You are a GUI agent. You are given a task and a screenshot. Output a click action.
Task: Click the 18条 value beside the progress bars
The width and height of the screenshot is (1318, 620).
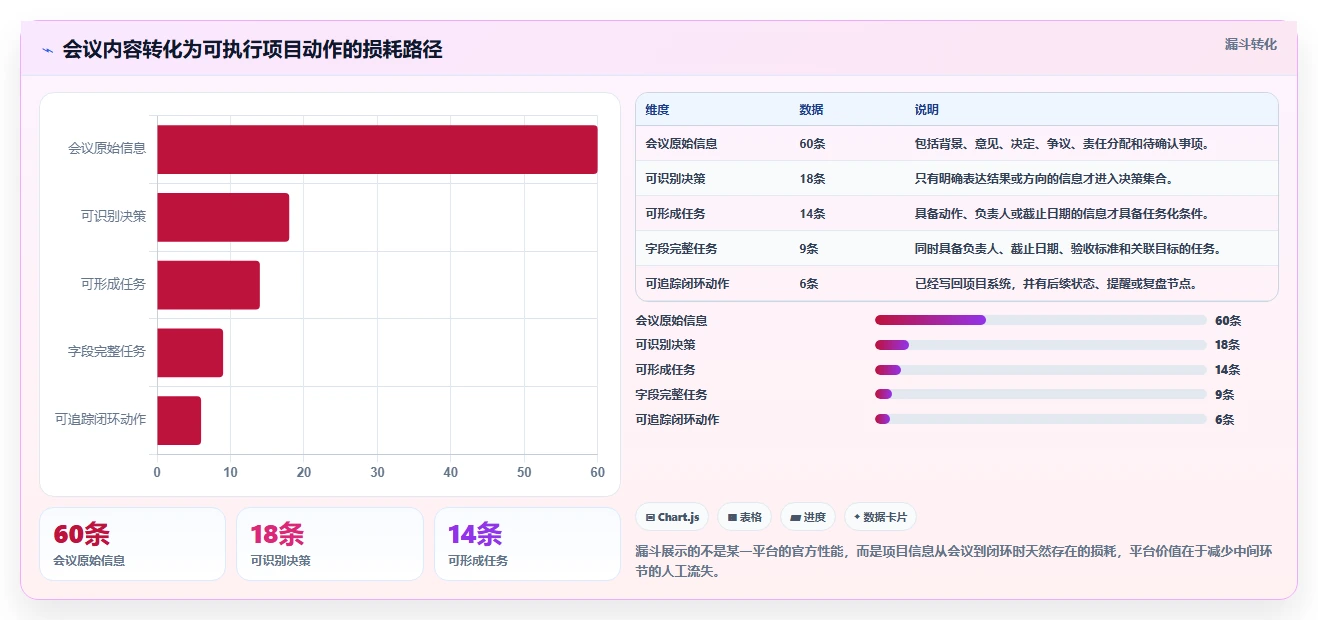(1228, 345)
